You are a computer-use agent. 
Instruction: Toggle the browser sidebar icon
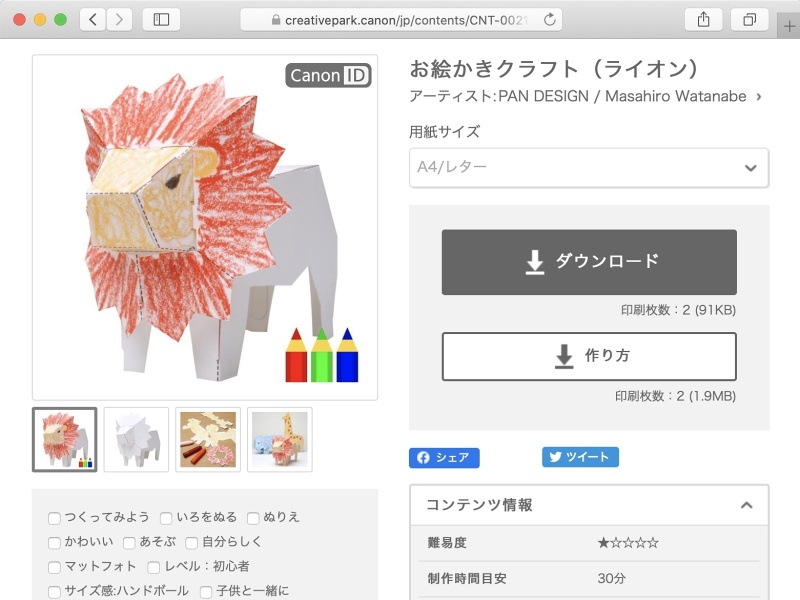(180, 17)
